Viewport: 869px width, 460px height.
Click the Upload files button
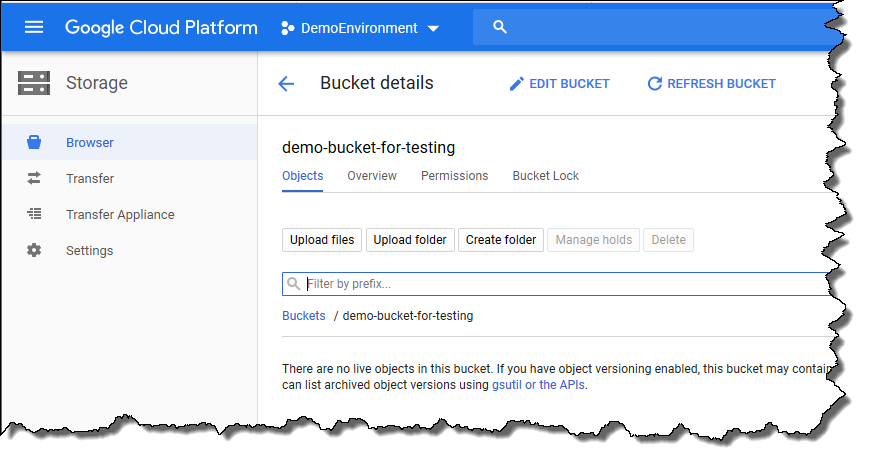[x=322, y=240]
